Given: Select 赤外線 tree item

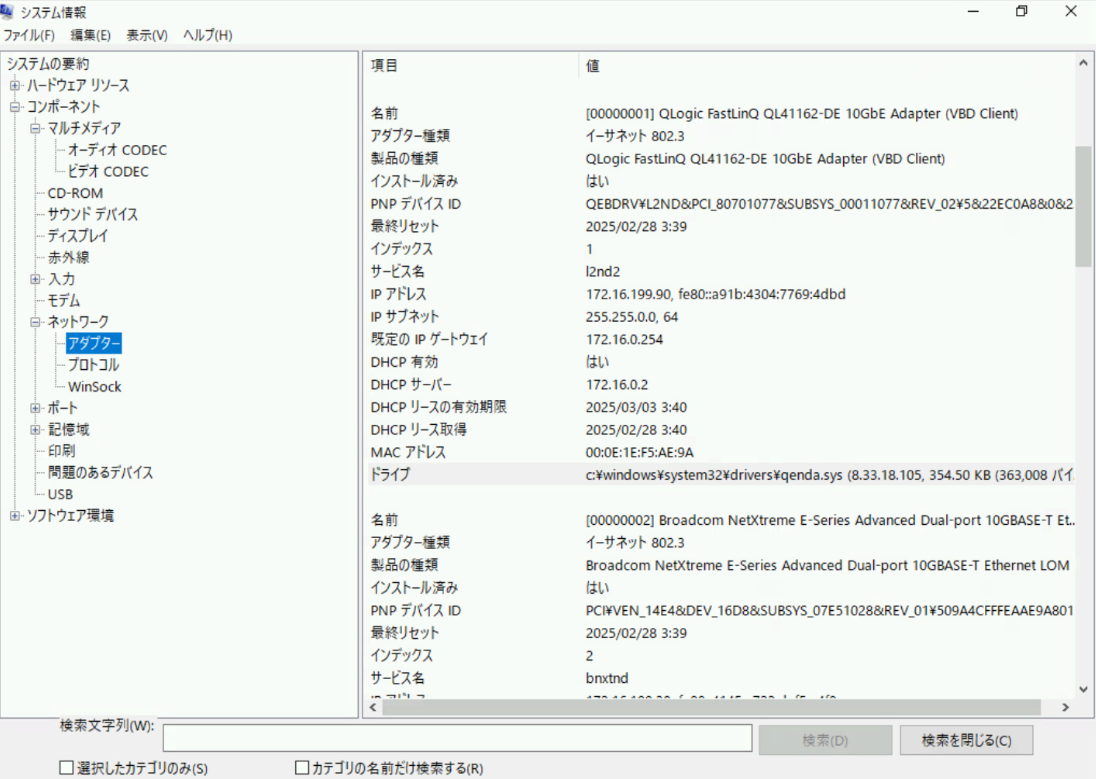Looking at the screenshot, I should [68, 258].
